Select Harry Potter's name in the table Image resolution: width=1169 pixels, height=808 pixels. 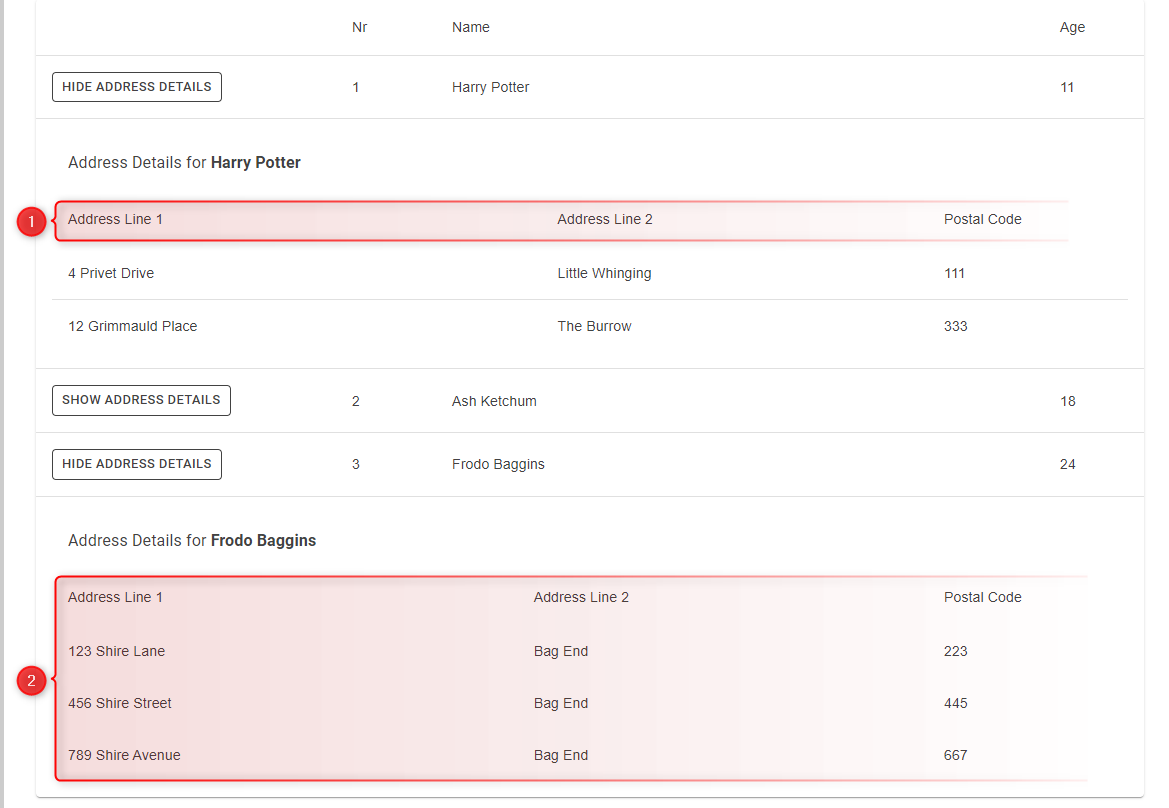pyautogui.click(x=490, y=87)
